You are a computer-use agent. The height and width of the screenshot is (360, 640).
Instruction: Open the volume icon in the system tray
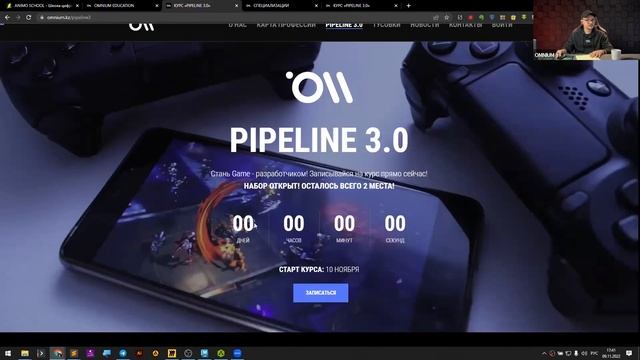584,353
